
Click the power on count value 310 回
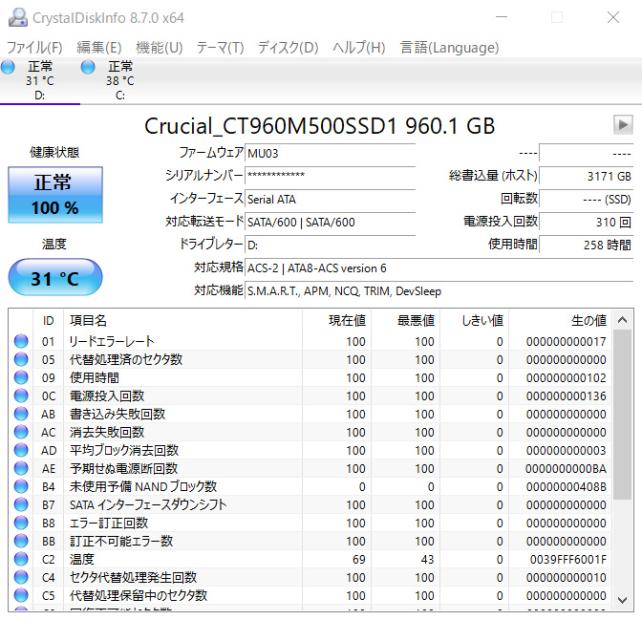pyautogui.click(x=586, y=222)
